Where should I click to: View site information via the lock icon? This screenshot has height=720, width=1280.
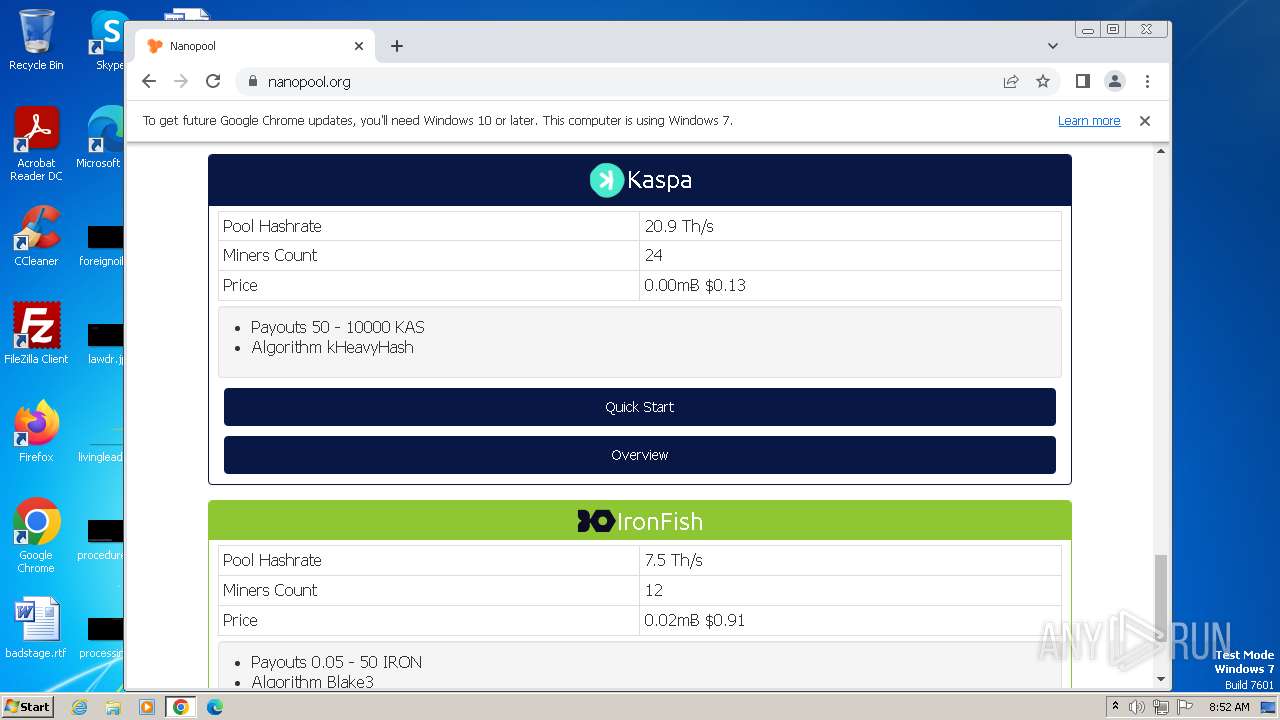click(252, 82)
